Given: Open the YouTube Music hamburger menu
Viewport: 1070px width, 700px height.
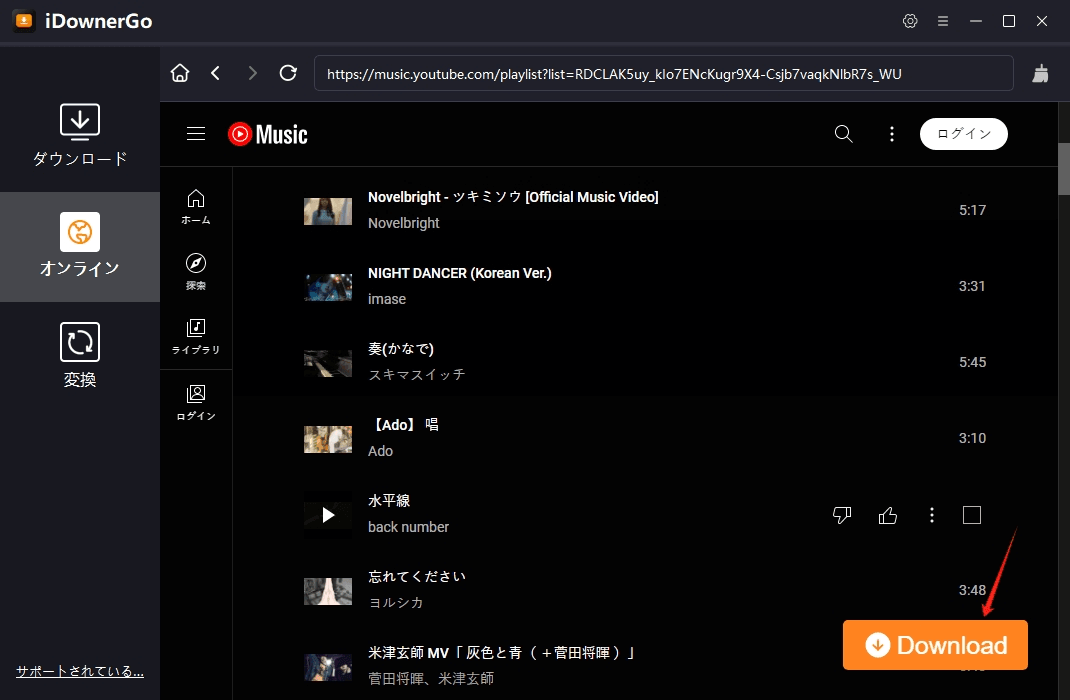Looking at the screenshot, I should pyautogui.click(x=196, y=133).
